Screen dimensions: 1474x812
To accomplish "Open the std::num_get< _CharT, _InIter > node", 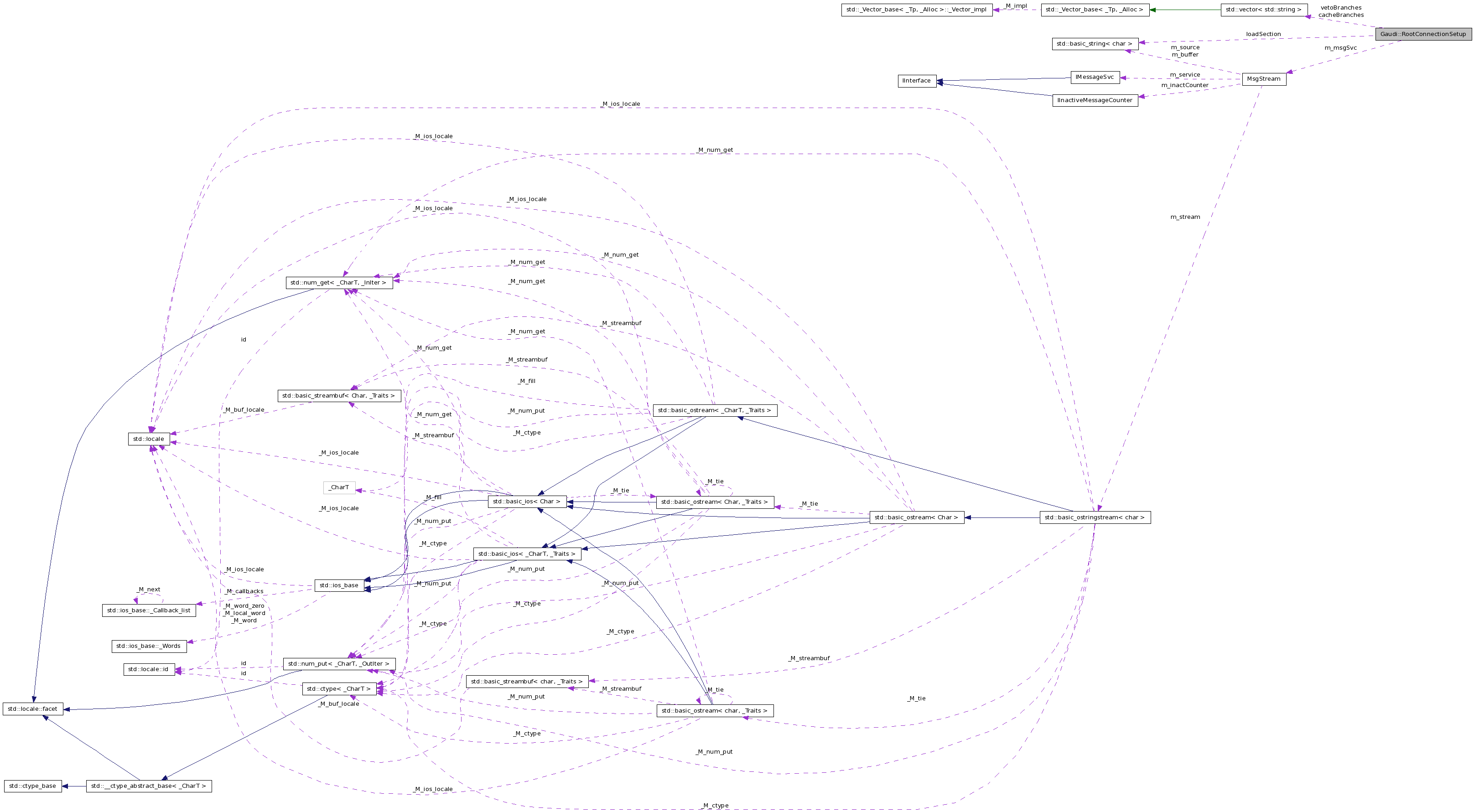I will click(340, 283).
